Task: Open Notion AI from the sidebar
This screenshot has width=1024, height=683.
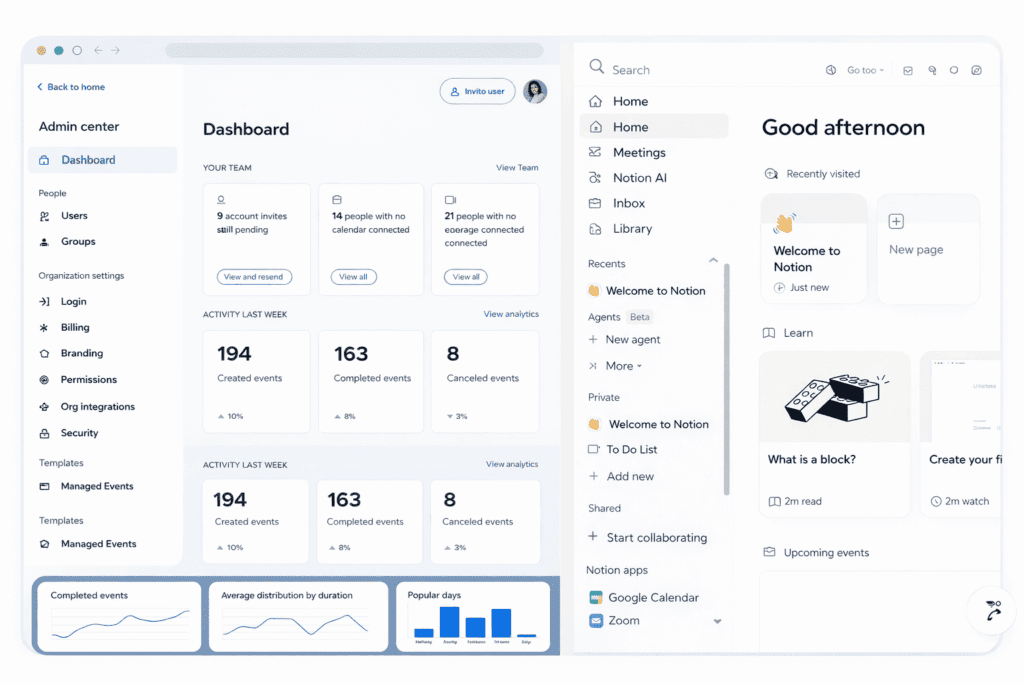Action: point(640,177)
